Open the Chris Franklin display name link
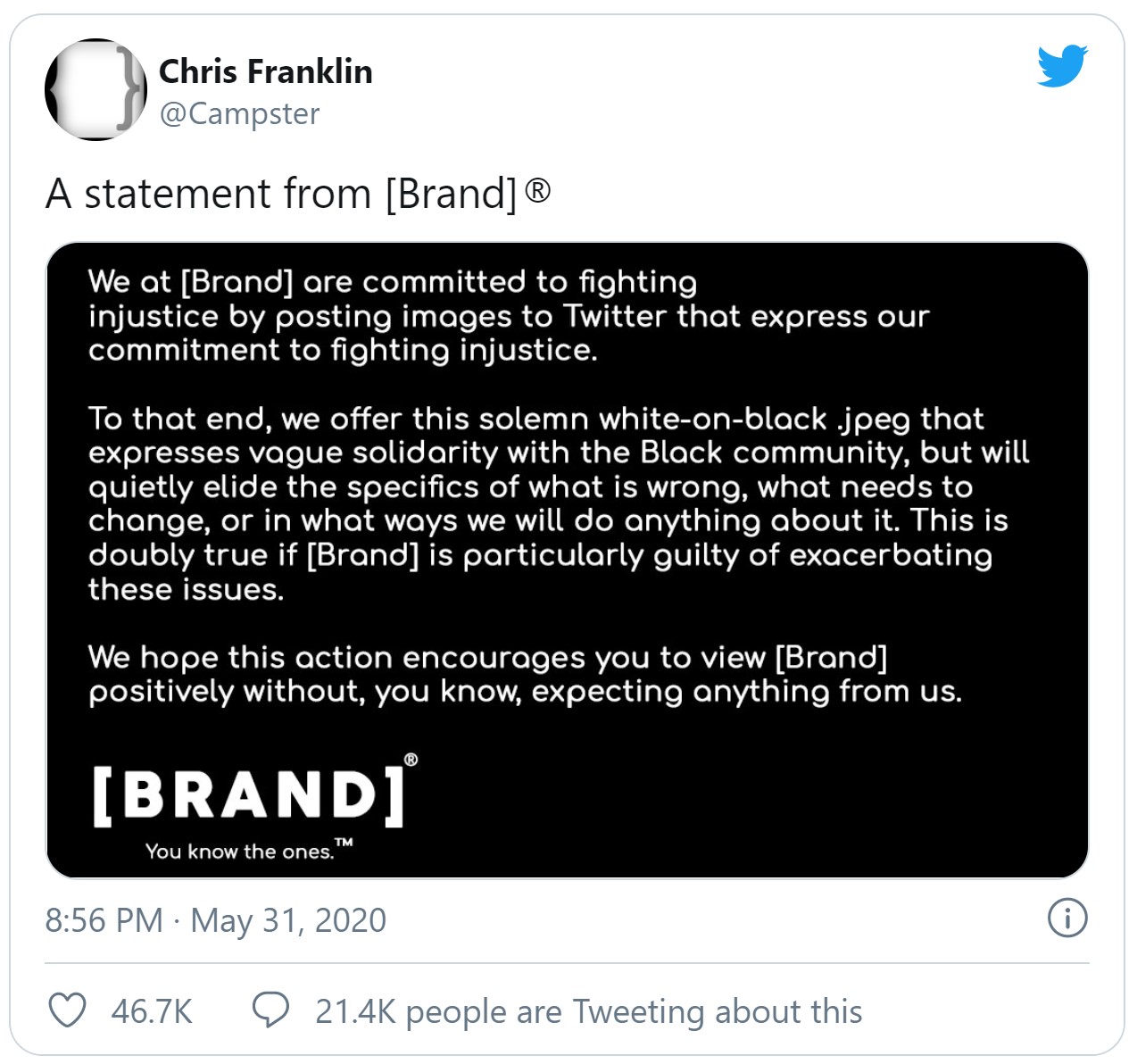 266,71
